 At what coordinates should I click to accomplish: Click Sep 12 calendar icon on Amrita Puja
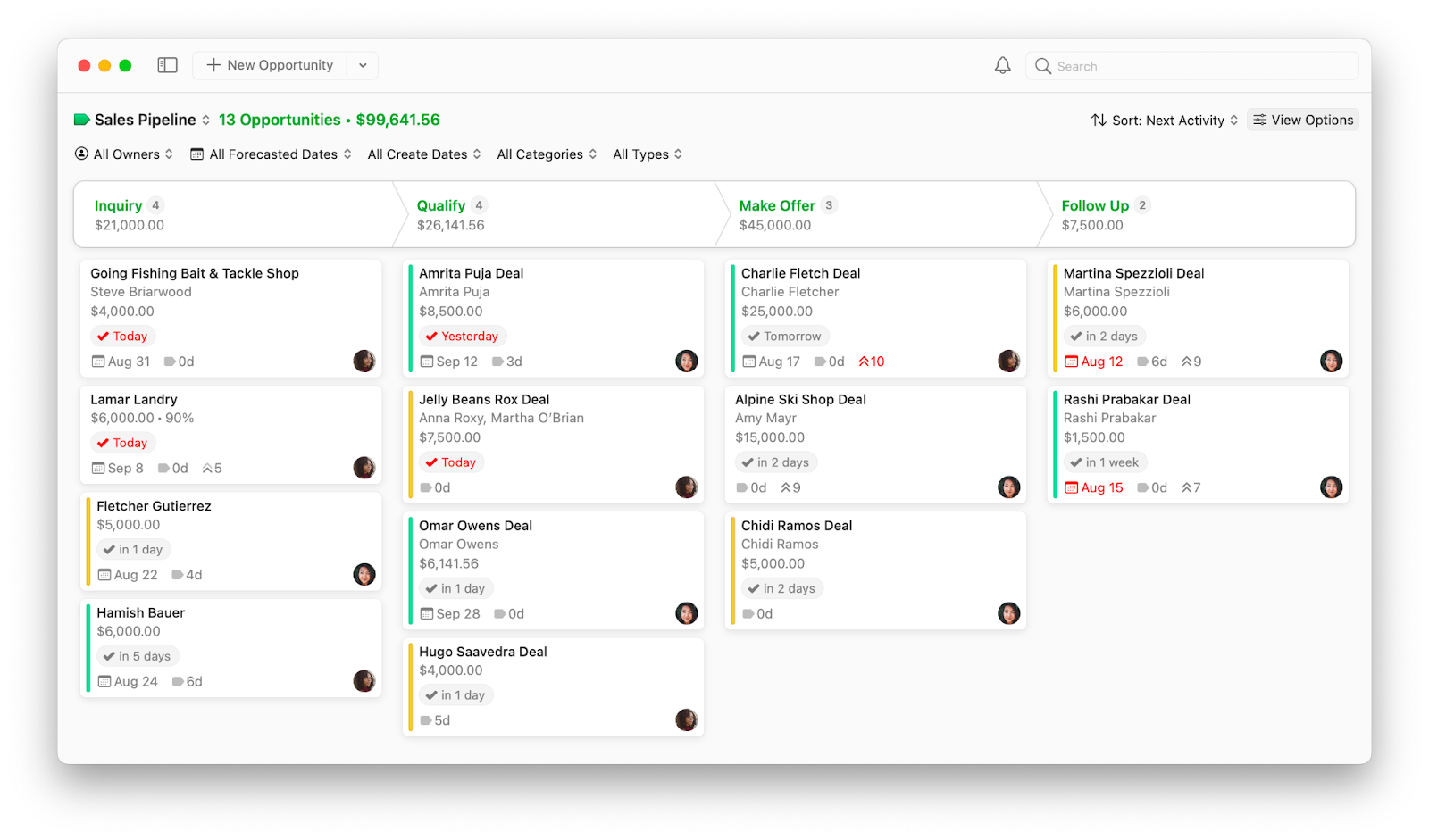click(x=427, y=362)
